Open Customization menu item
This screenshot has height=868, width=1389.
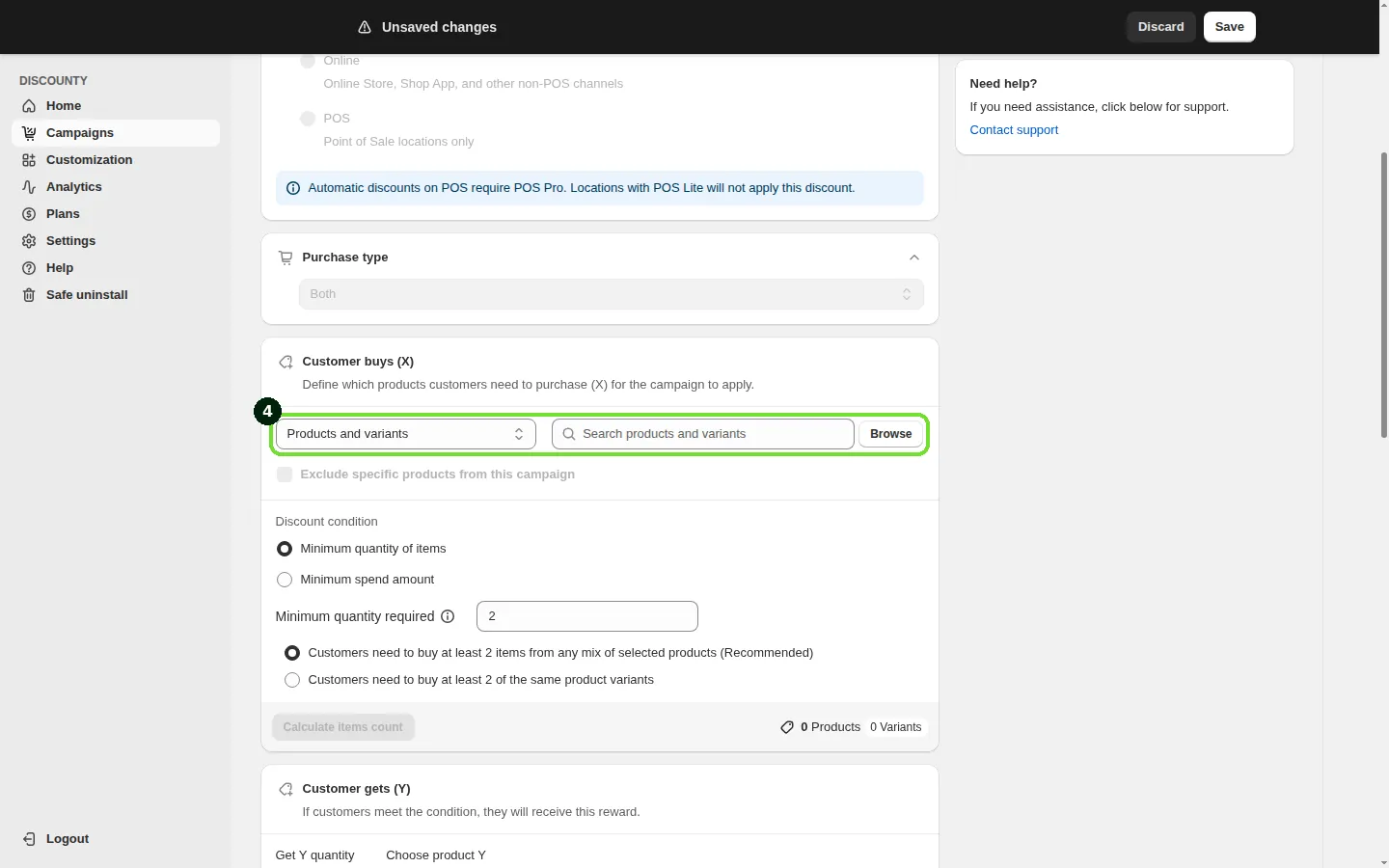coord(116,160)
